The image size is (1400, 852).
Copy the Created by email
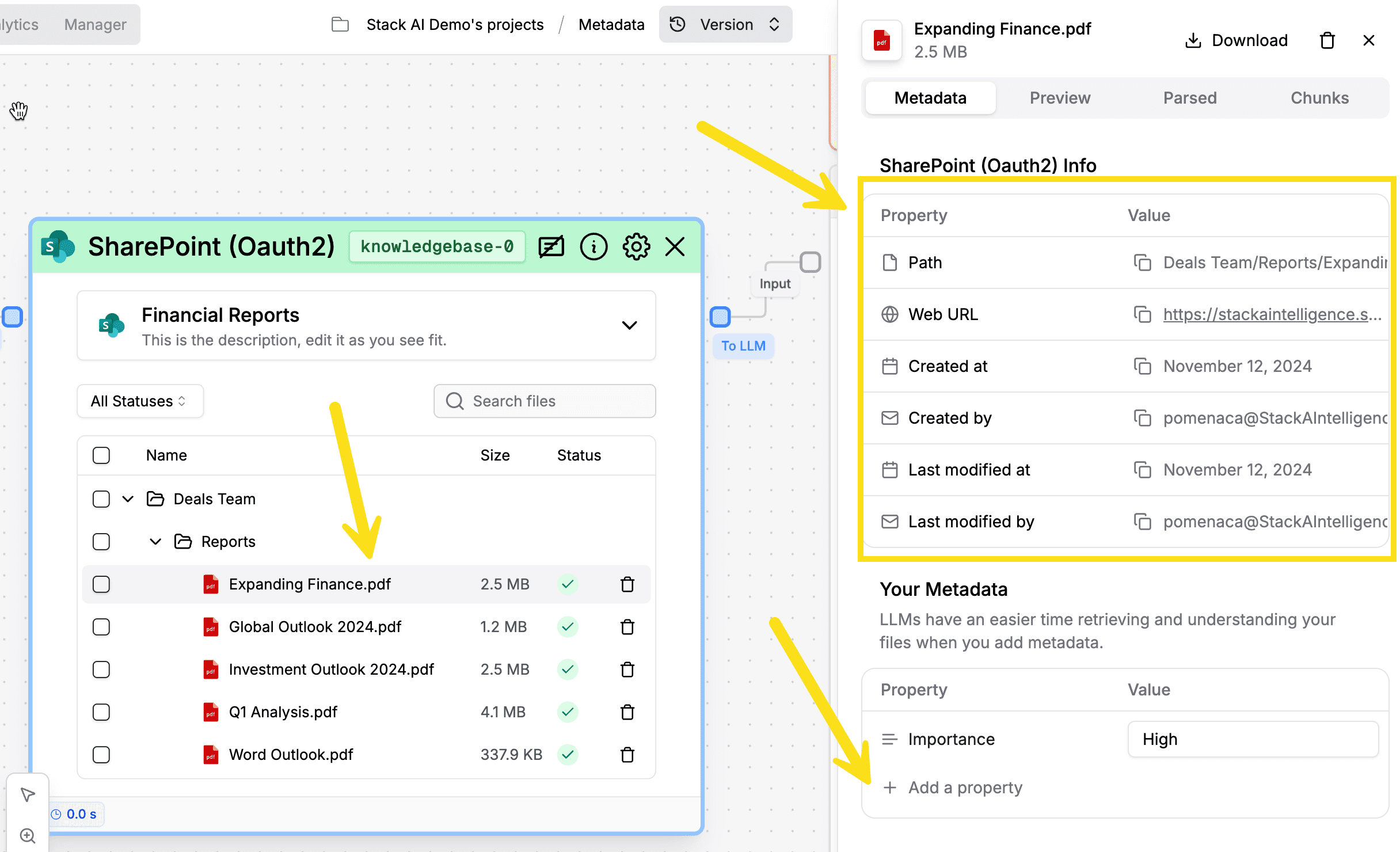[1142, 418]
